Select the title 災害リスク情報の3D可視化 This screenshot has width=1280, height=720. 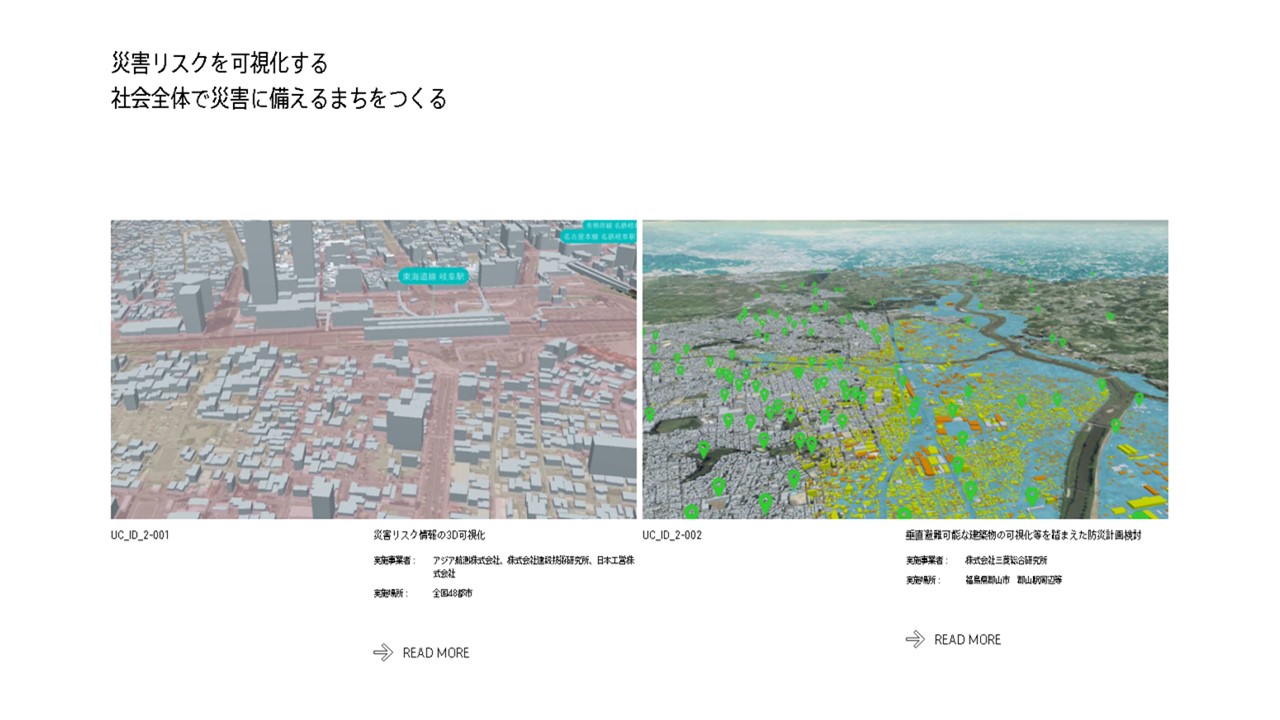pyautogui.click(x=429, y=536)
